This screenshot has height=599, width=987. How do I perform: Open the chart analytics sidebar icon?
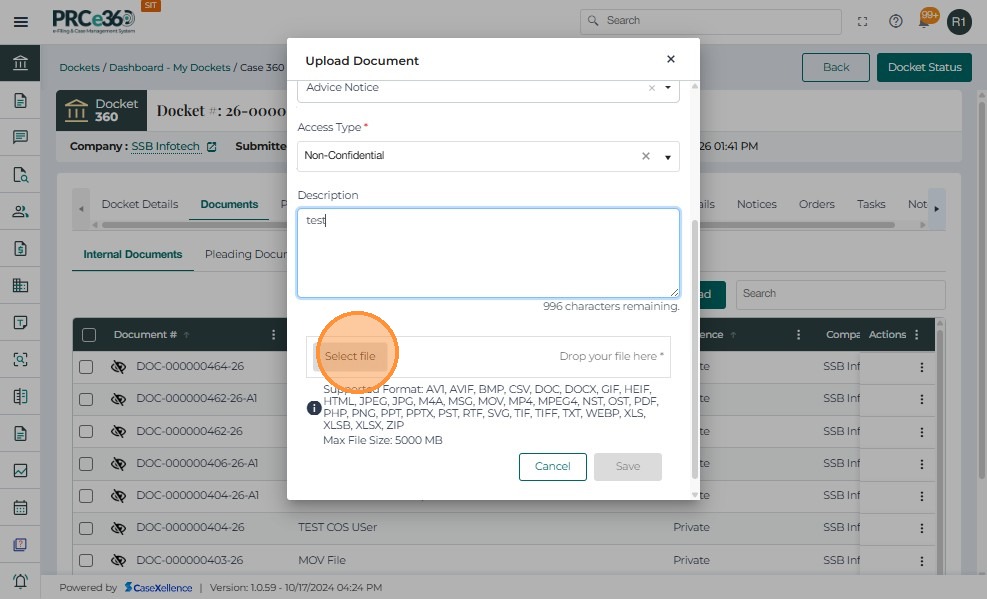pos(20,471)
